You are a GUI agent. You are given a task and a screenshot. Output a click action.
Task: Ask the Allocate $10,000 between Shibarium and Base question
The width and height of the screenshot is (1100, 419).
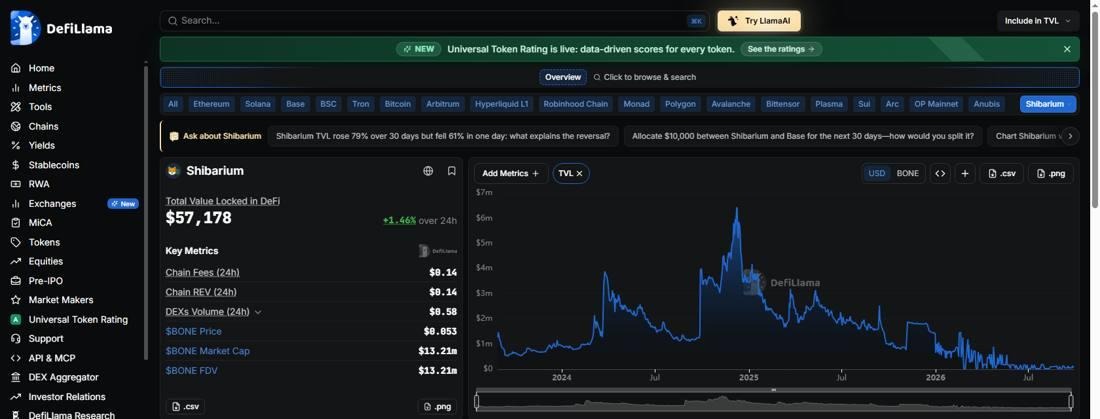(803, 136)
